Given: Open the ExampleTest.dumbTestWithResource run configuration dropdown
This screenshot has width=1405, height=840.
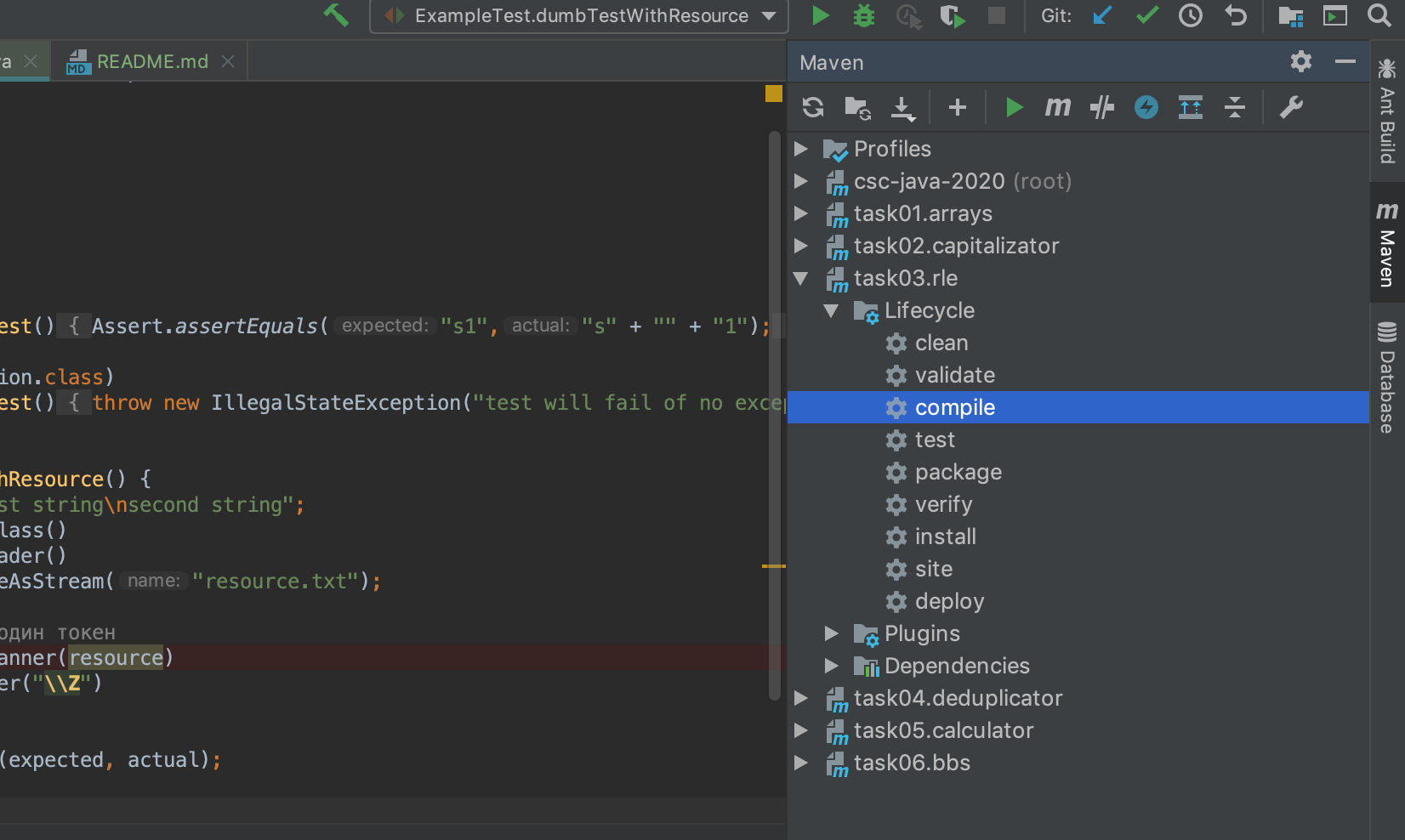Looking at the screenshot, I should [579, 16].
